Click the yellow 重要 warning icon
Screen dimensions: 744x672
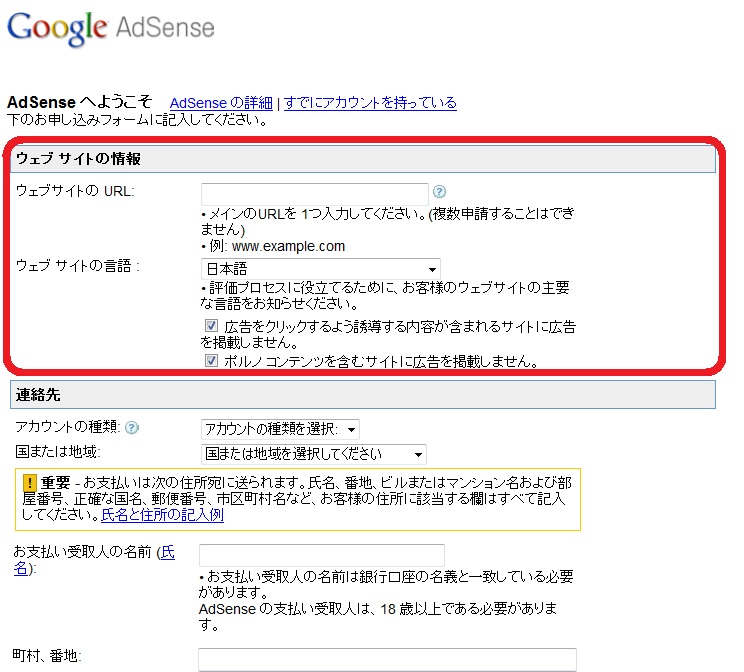pyautogui.click(x=29, y=482)
